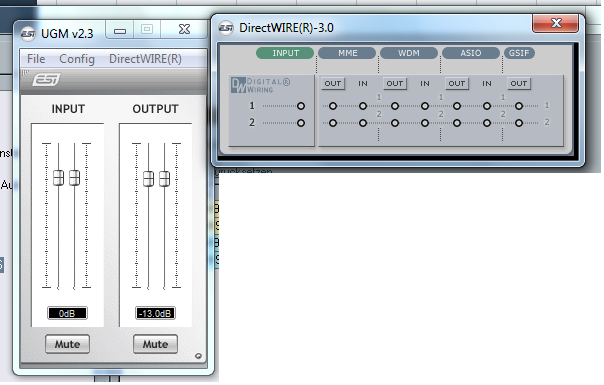The width and height of the screenshot is (604, 385).
Task: Open the Config menu
Action: click(77, 59)
